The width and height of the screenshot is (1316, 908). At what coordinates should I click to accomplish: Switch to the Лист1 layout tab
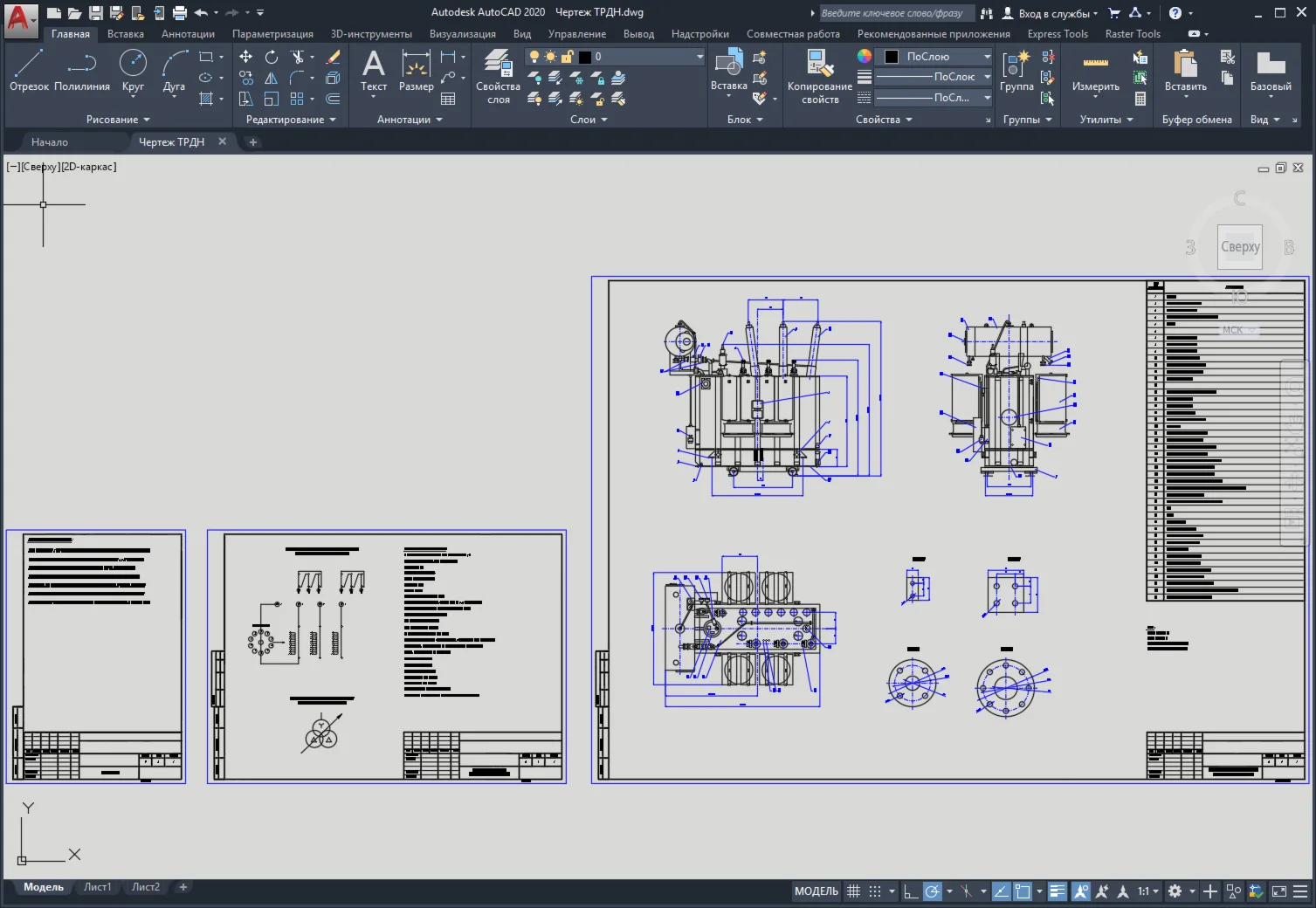pos(97,887)
